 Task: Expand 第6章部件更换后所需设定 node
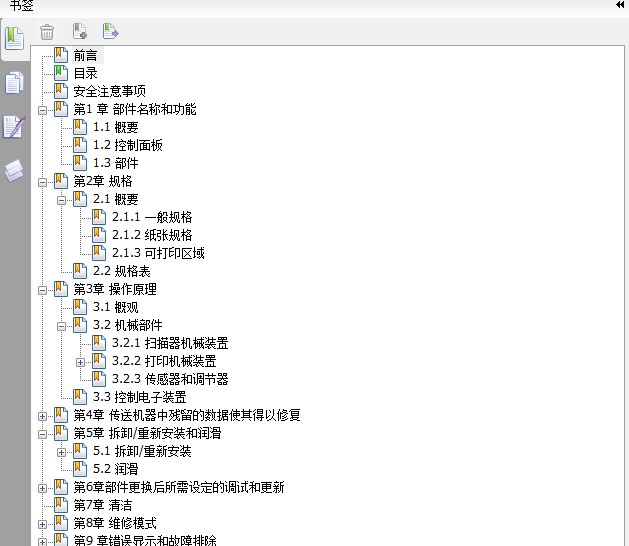42,488
